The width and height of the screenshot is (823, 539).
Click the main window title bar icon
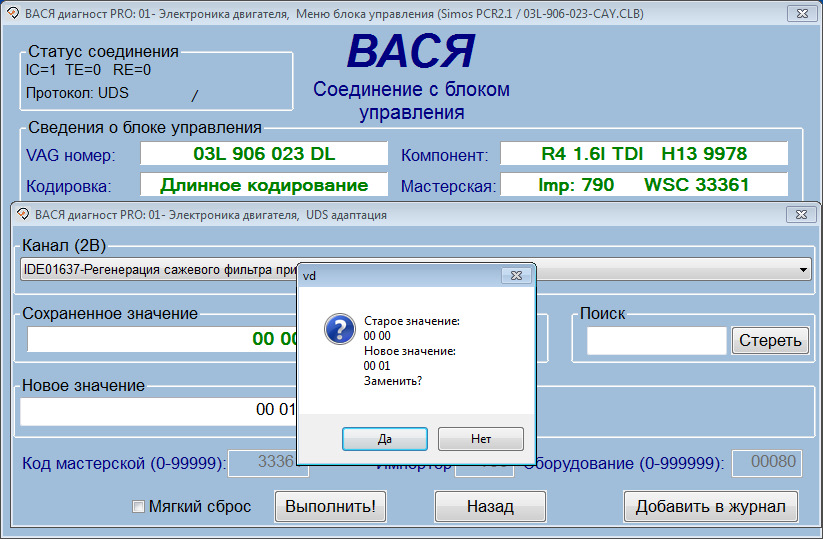[13, 13]
